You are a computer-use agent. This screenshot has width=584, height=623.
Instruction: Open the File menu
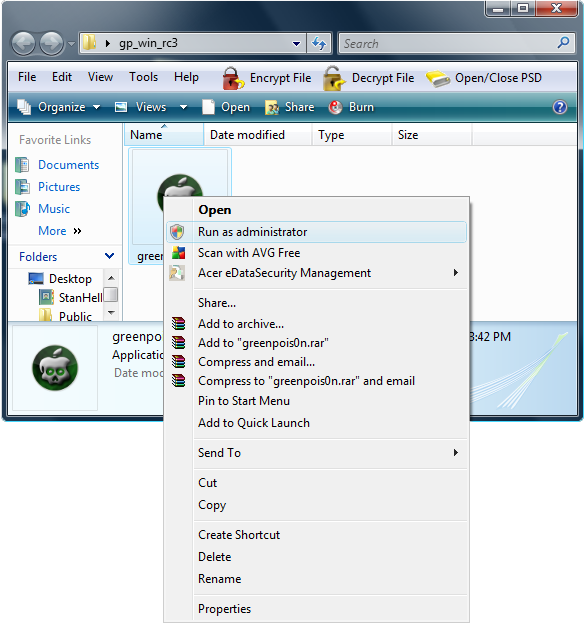point(27,77)
